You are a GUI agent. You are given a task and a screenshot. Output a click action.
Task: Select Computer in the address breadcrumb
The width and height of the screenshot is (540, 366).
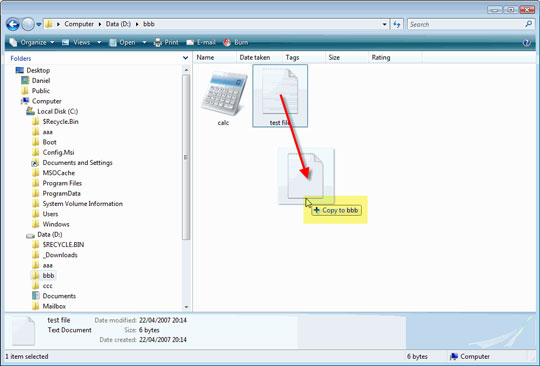[79, 24]
